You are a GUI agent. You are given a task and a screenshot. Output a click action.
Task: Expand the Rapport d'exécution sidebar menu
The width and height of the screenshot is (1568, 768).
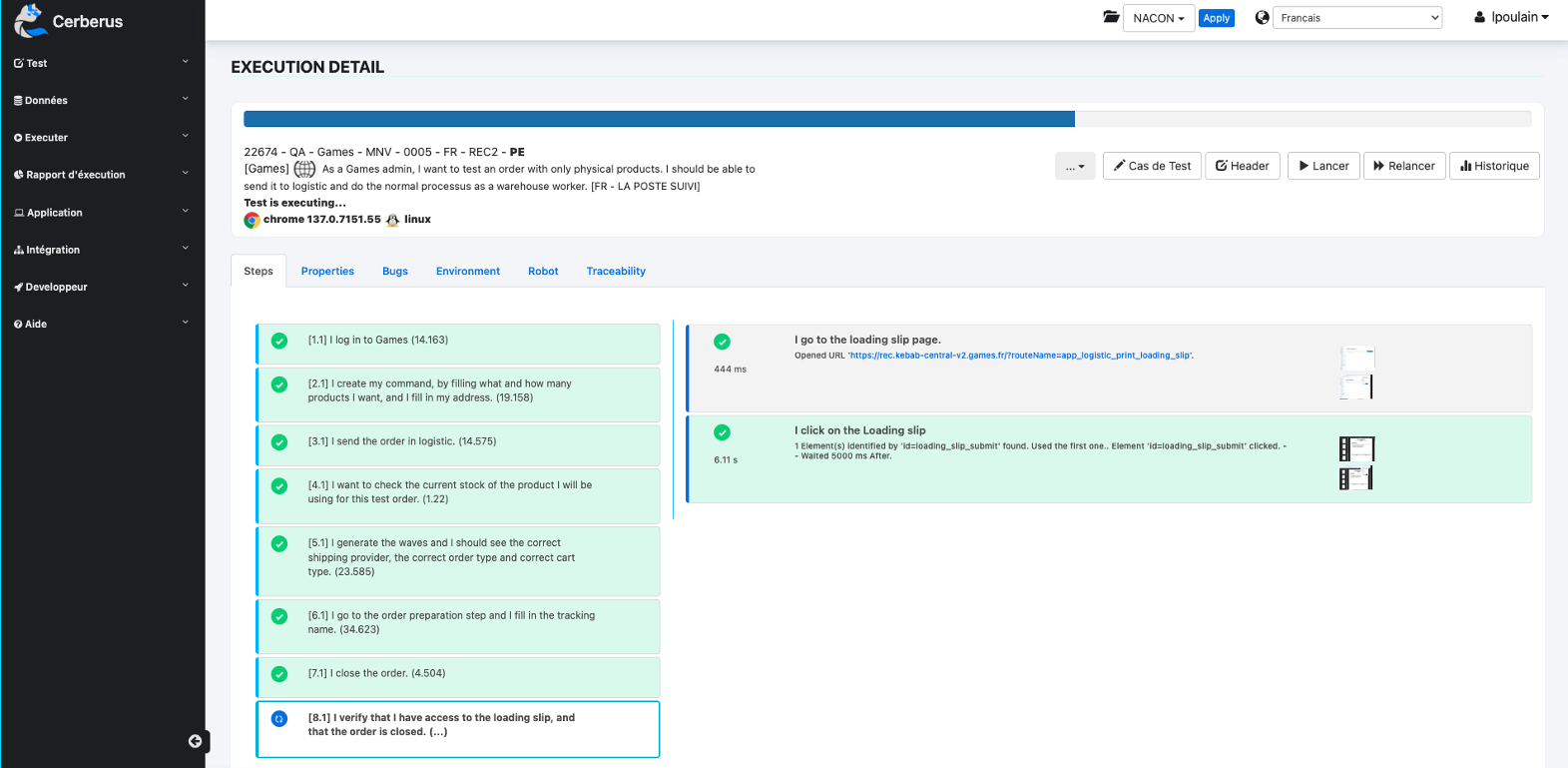[x=100, y=175]
